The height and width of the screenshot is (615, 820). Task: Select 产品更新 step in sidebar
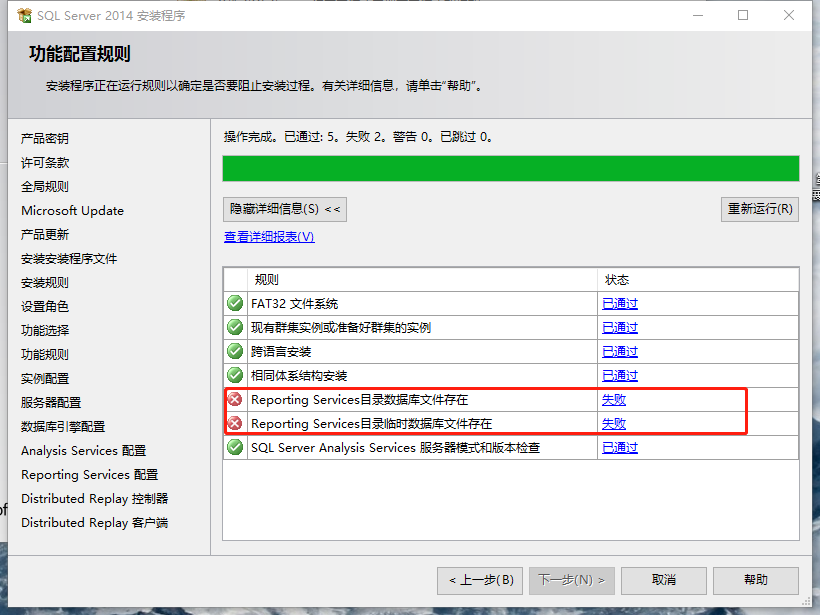[45, 235]
